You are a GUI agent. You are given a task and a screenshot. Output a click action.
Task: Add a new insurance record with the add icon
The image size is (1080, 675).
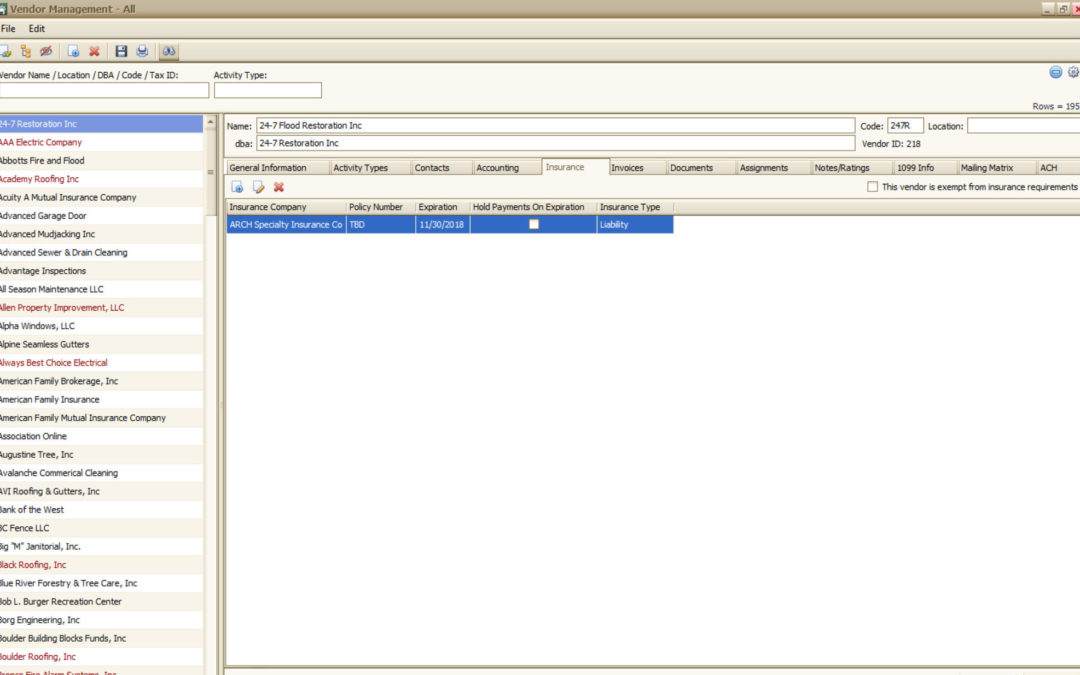pos(237,187)
